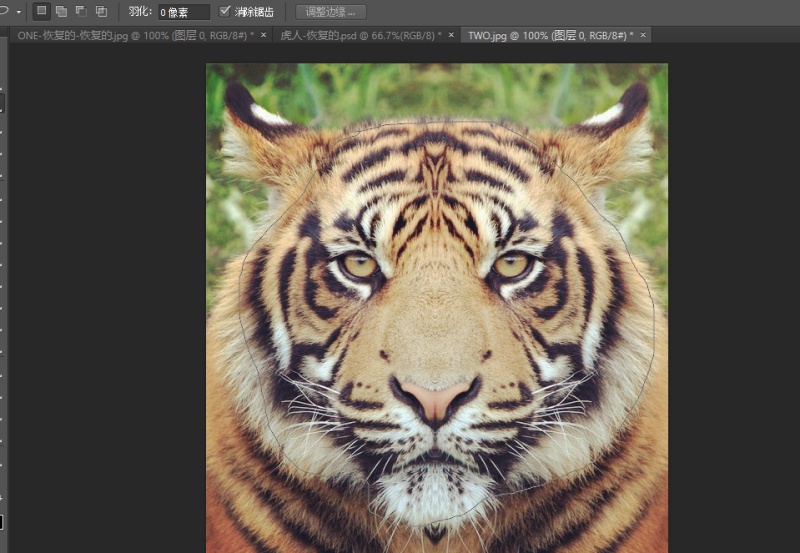The image size is (800, 553).
Task: Click the tiger's nose in the canvas
Action: pyautogui.click(x=435, y=401)
